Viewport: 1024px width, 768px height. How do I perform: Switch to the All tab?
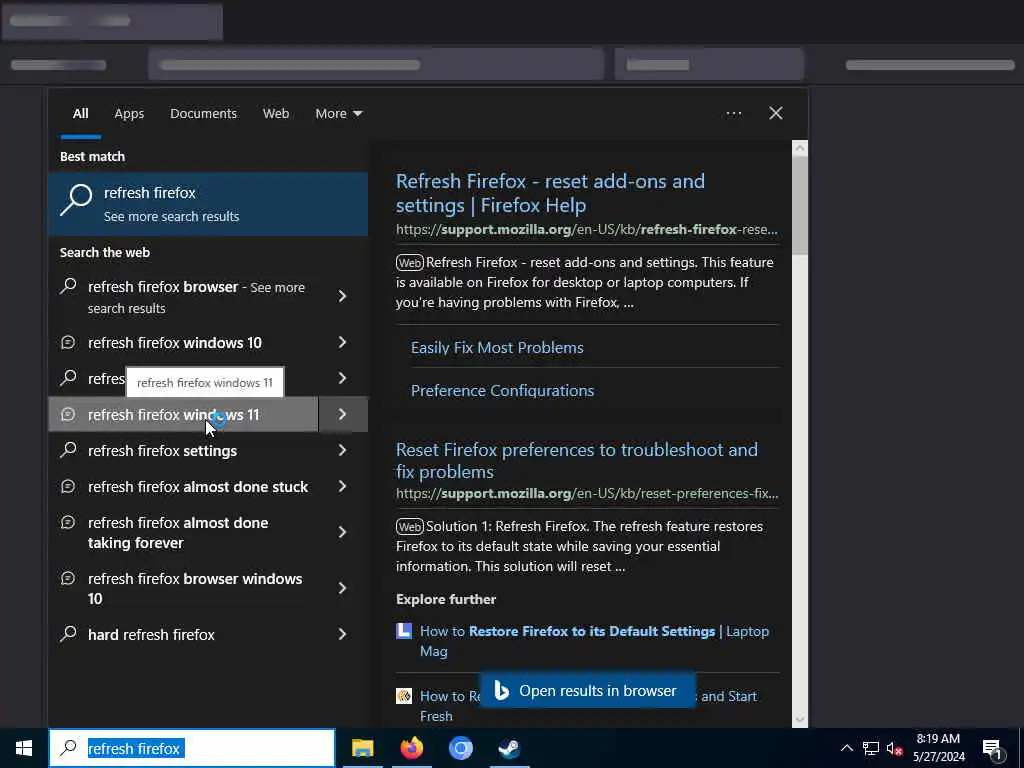coord(80,114)
